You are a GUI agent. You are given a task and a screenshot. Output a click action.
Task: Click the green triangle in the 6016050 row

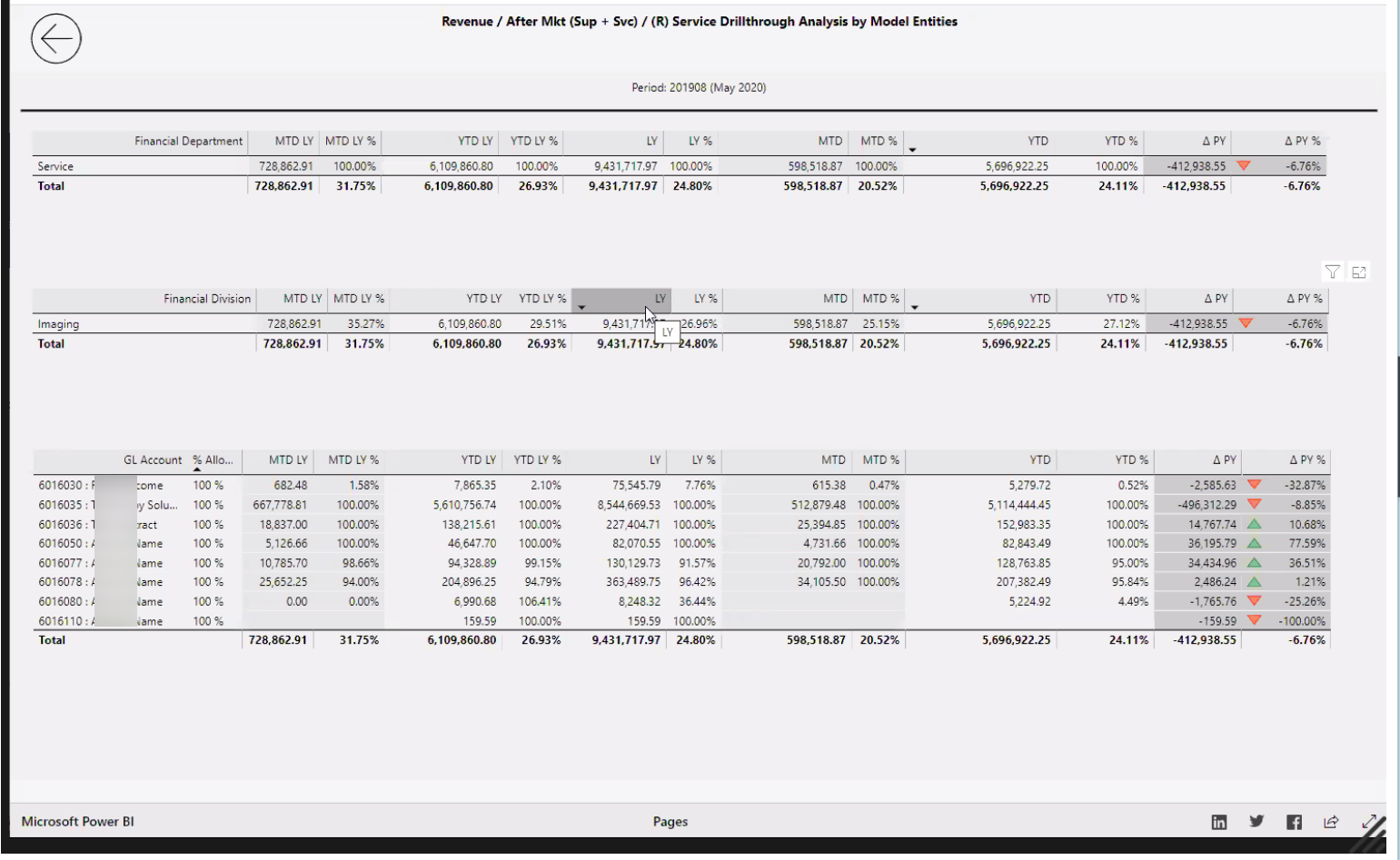tap(1254, 543)
